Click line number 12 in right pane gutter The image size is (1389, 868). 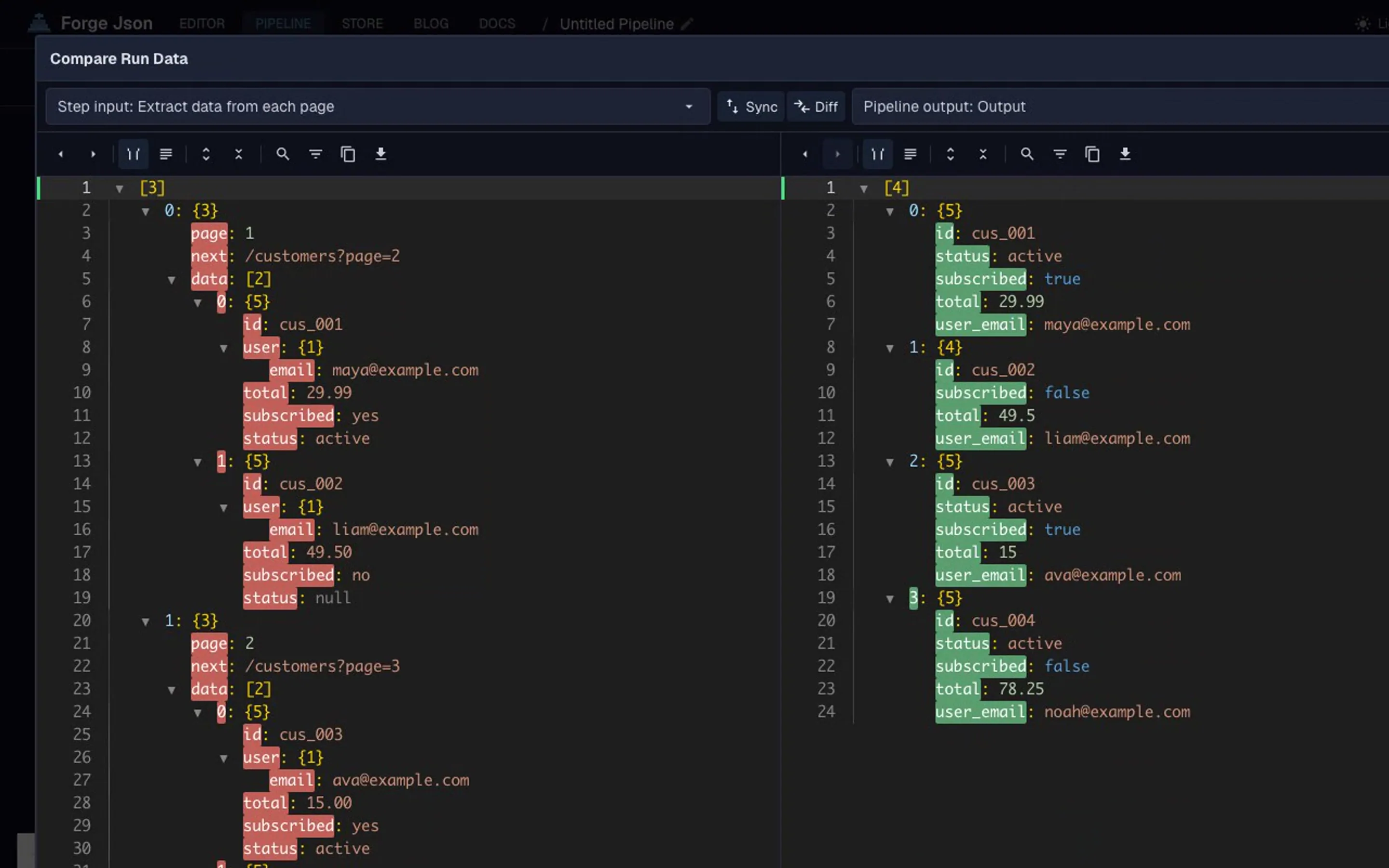[x=826, y=439]
